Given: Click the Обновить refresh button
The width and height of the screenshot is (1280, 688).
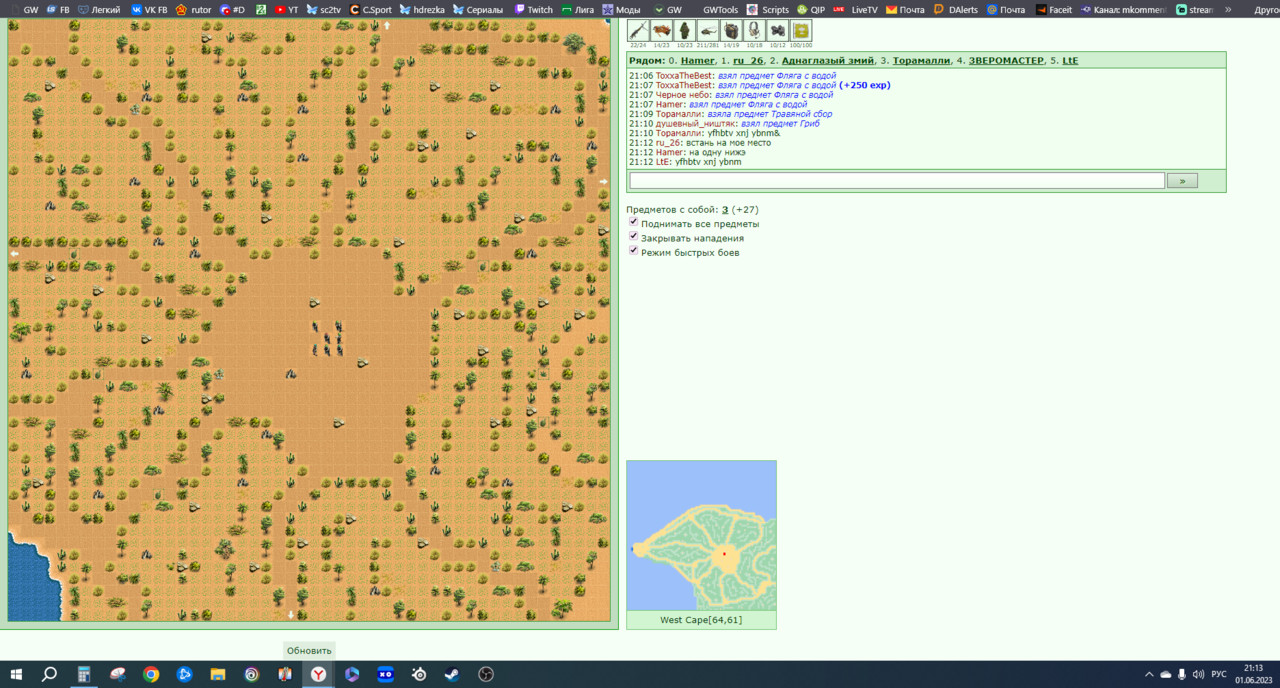Looking at the screenshot, I should pyautogui.click(x=309, y=650).
